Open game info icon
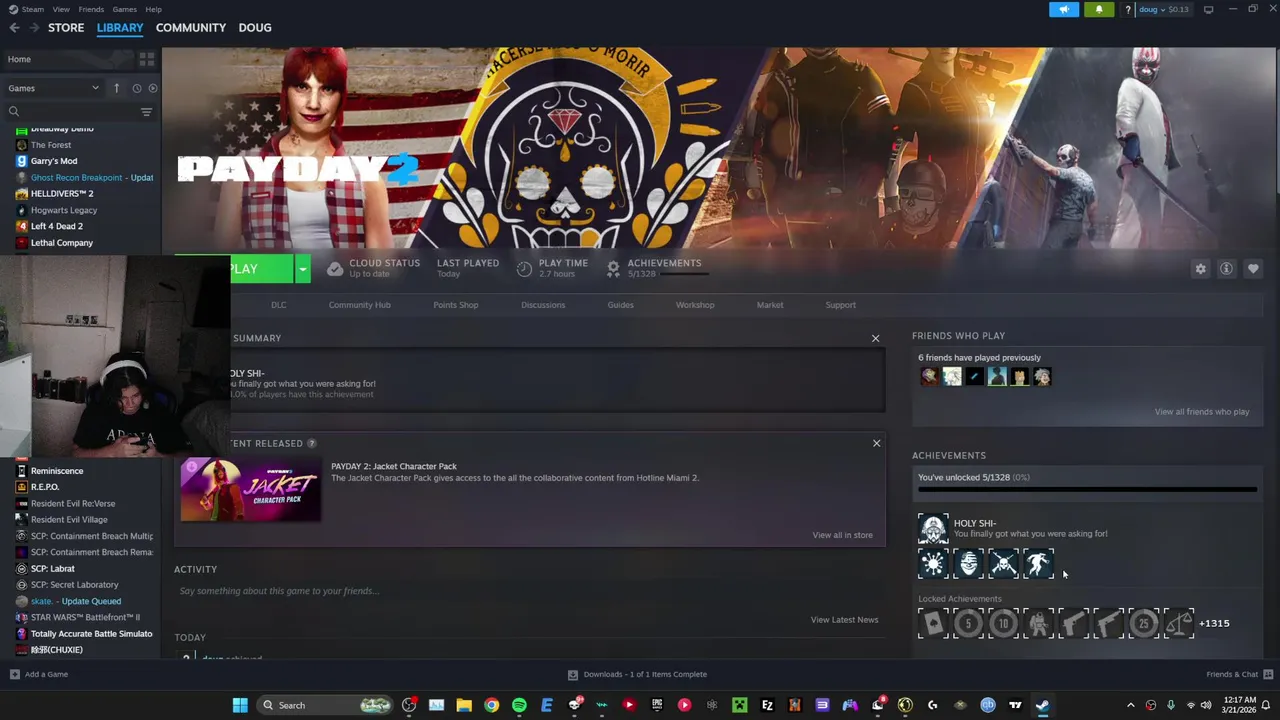 (x=1226, y=269)
